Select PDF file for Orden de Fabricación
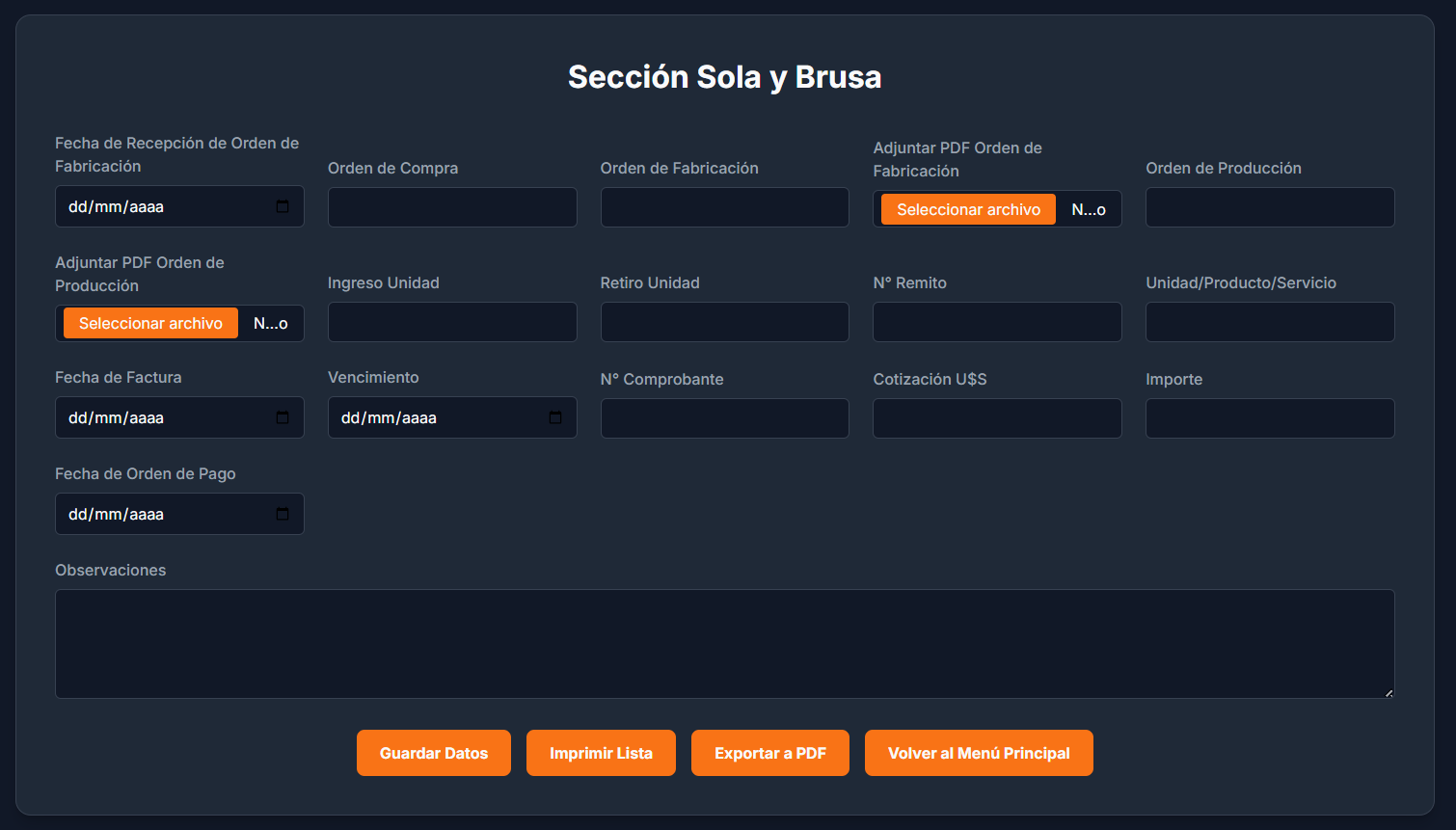 pyautogui.click(x=966, y=208)
